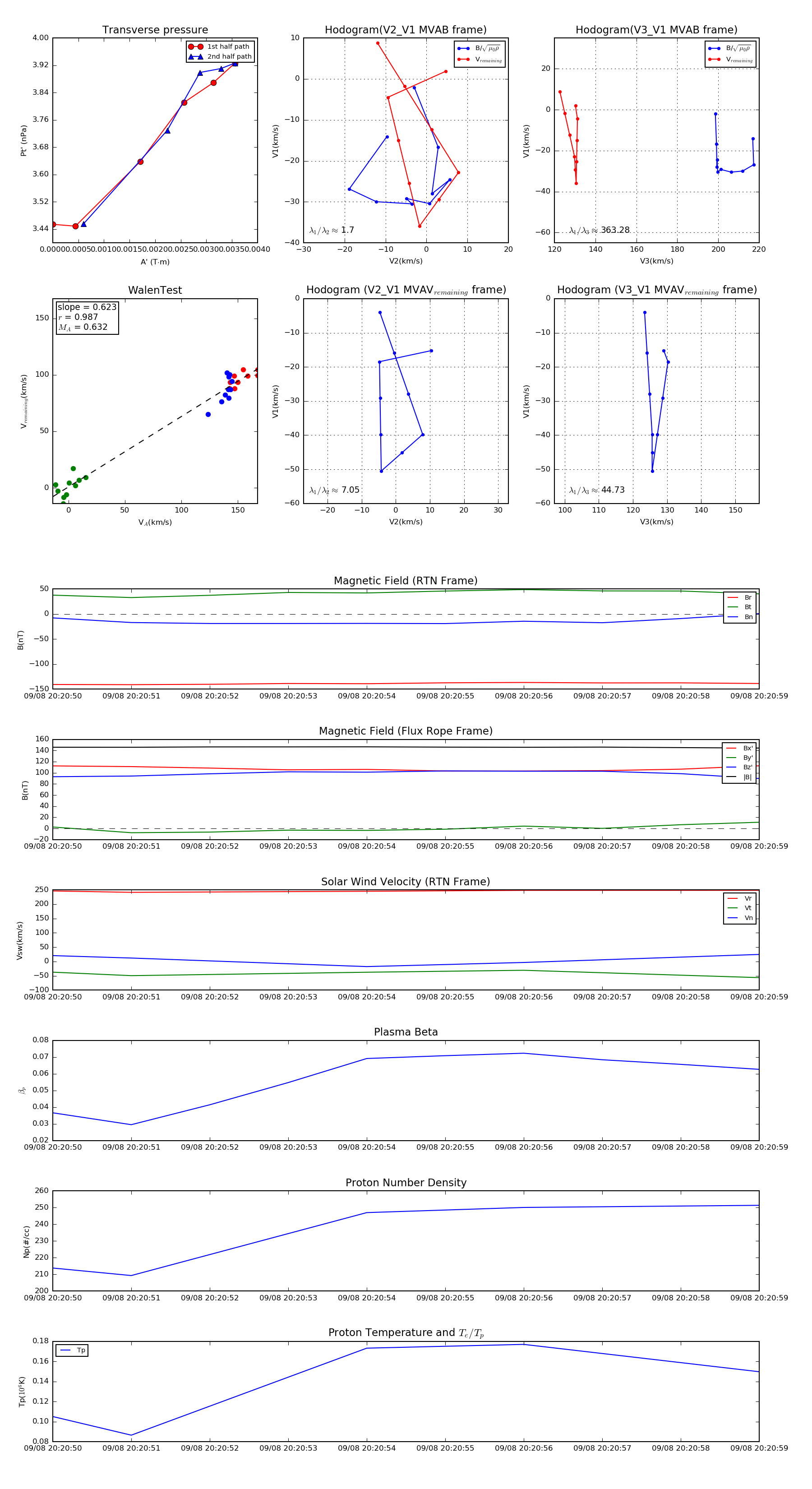Viewport: 812px width, 1489px height.
Task: Click the 'Magnetic Field (Flux Rope Frame)' title
Action: pyautogui.click(x=406, y=731)
